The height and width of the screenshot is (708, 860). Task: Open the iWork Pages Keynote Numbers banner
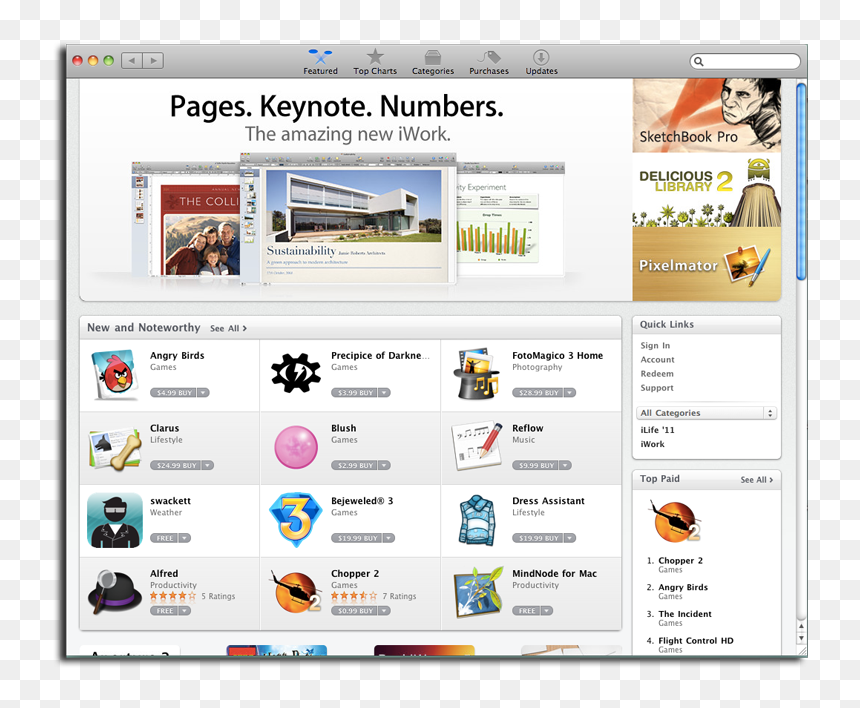(x=356, y=190)
